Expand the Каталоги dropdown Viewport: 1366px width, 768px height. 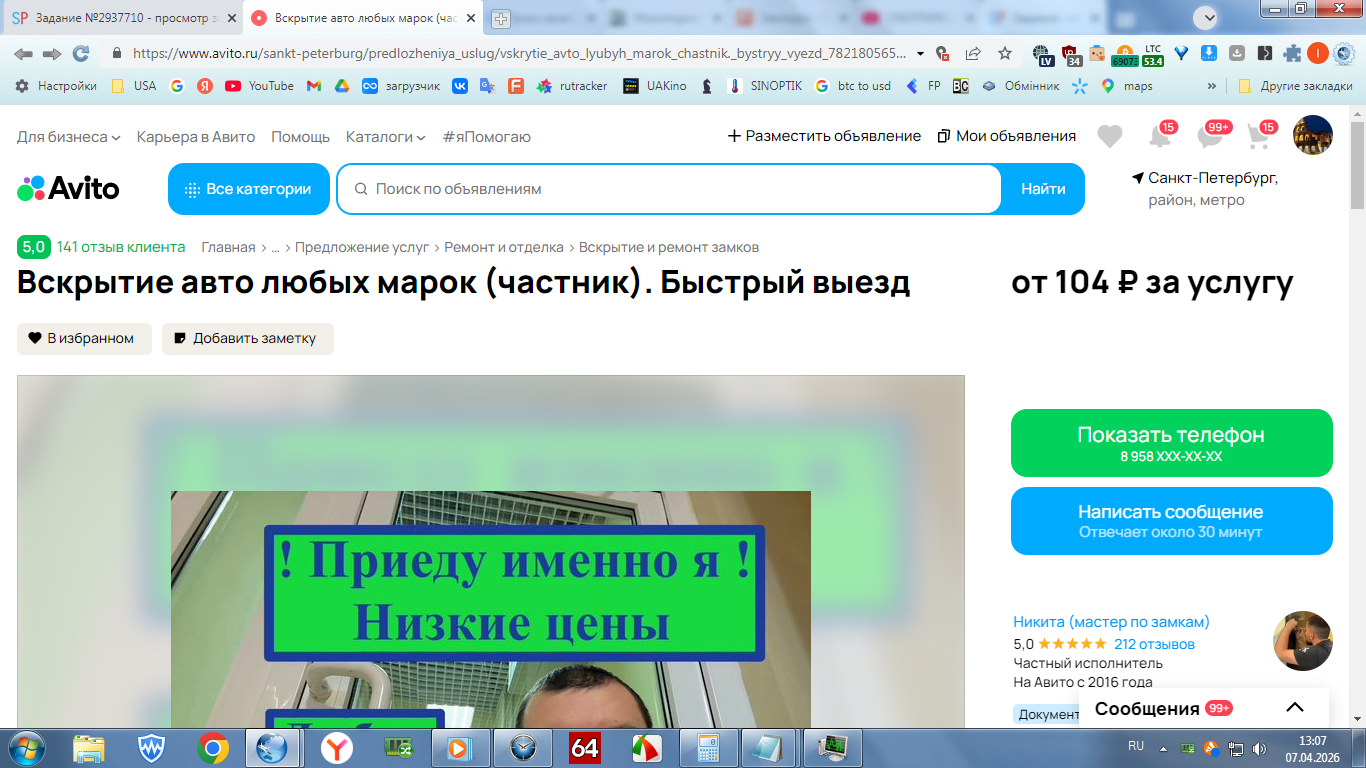(386, 136)
